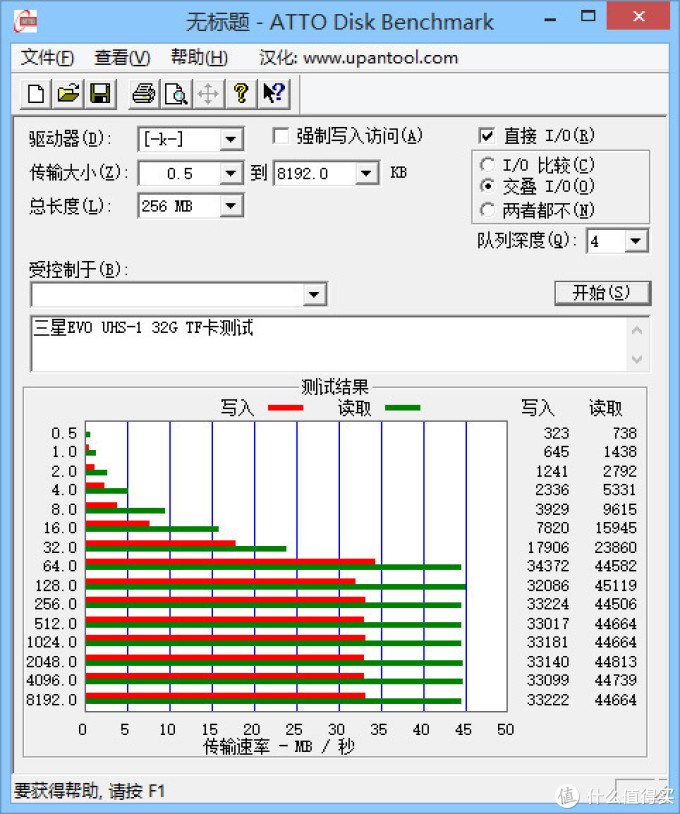Click read value 23860
This screenshot has height=814, width=680.
pos(616,547)
